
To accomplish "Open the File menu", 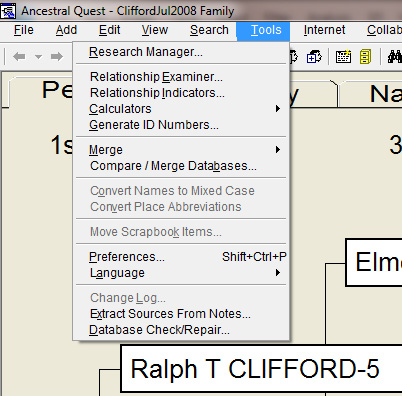I will [x=24, y=30].
